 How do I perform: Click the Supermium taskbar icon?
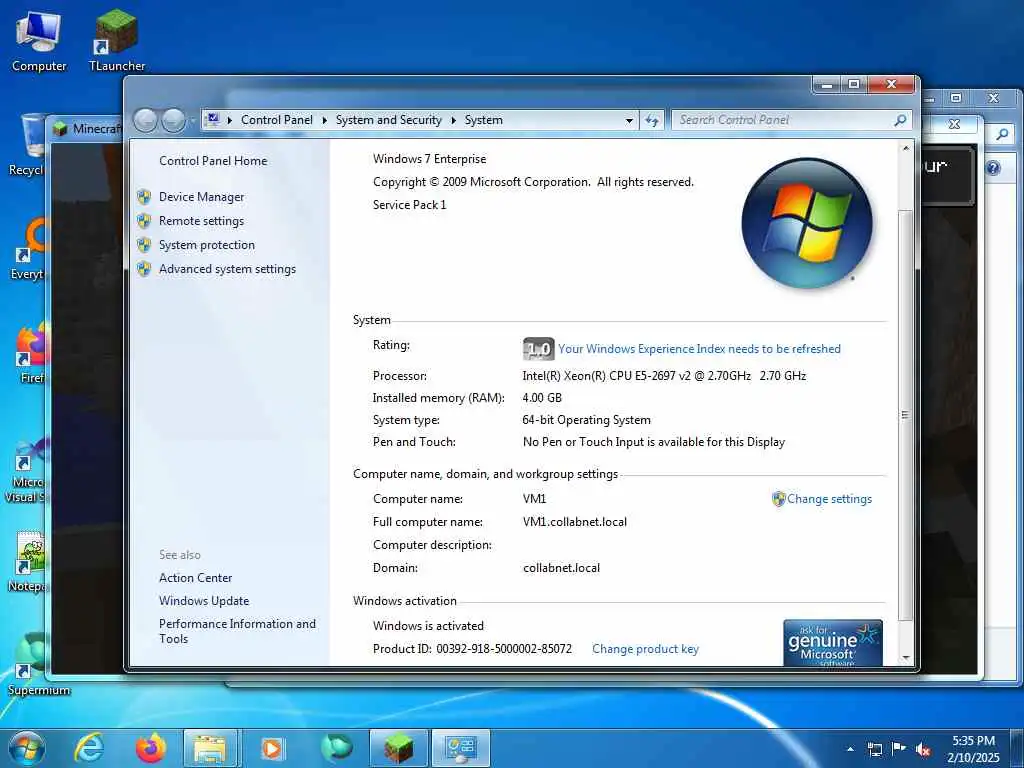(x=336, y=748)
